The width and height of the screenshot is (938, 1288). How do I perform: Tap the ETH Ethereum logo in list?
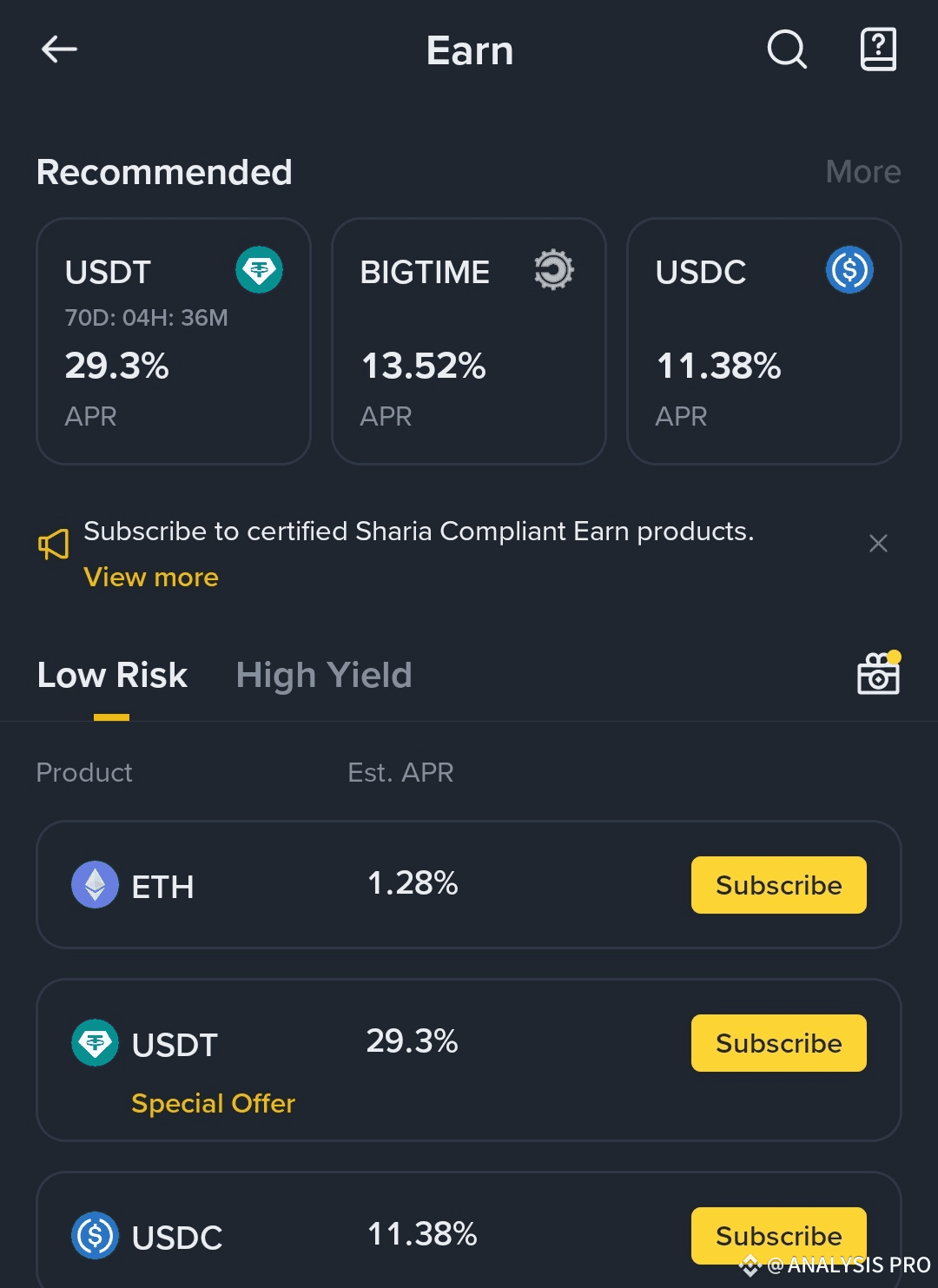click(x=95, y=884)
